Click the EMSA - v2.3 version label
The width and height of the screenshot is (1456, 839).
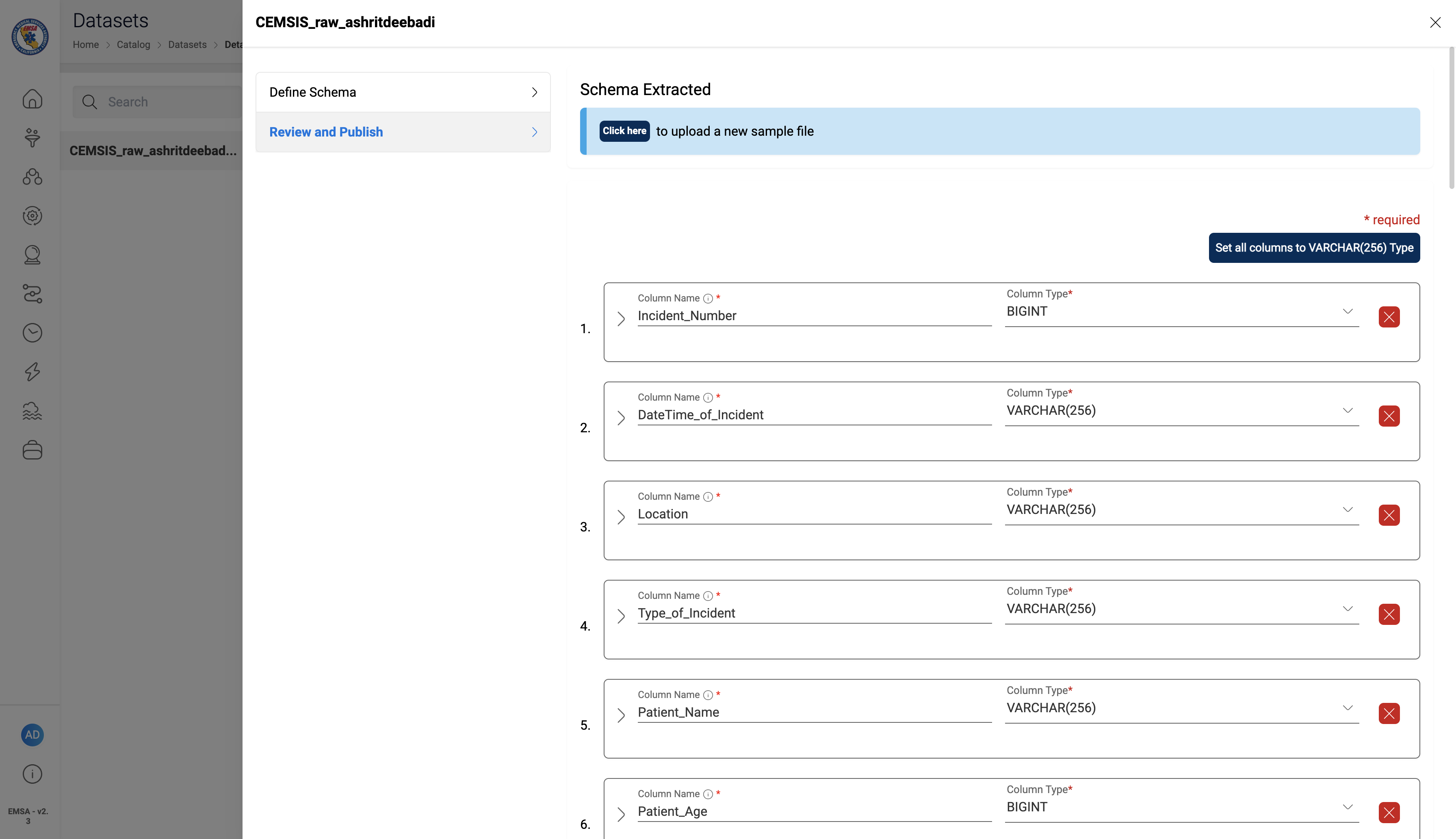pyautogui.click(x=28, y=815)
